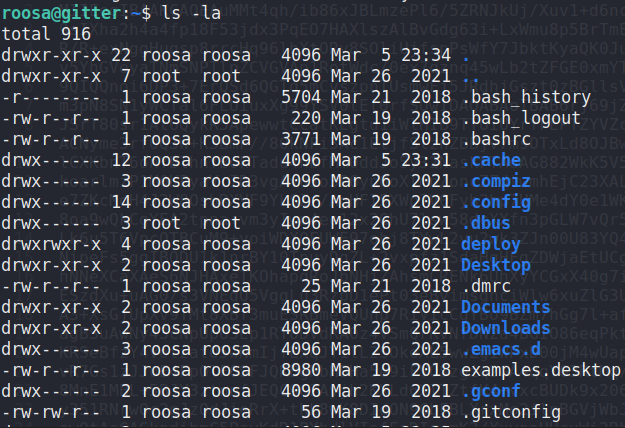Click the .compiz directory name
The height and width of the screenshot is (428, 625).
click(495, 182)
